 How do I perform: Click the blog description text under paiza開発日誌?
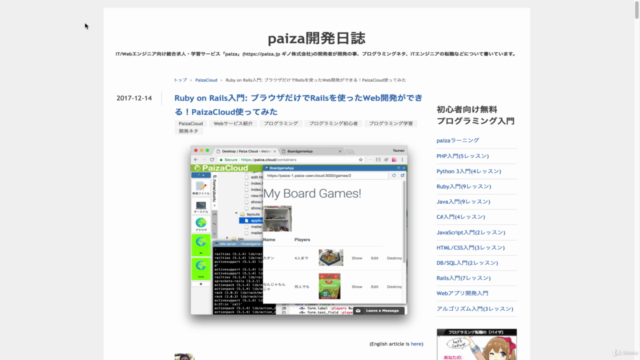pyautogui.click(x=316, y=54)
